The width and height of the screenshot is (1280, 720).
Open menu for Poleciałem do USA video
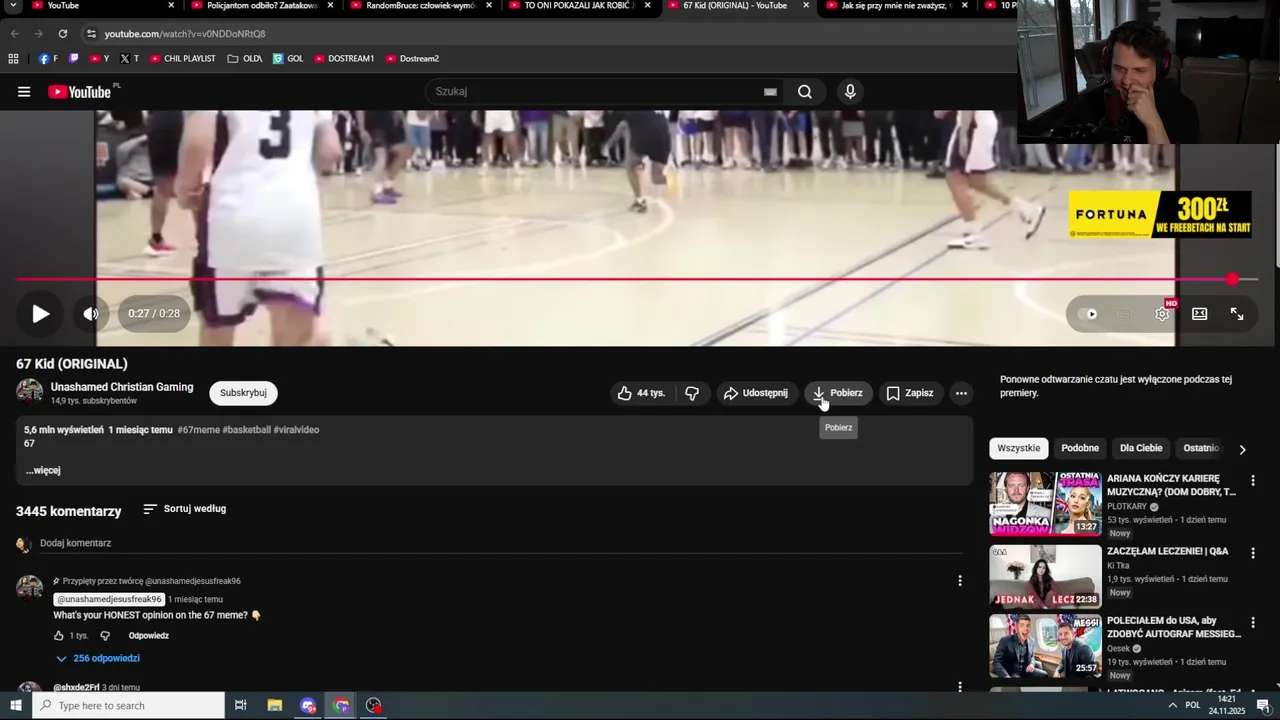(x=1252, y=623)
